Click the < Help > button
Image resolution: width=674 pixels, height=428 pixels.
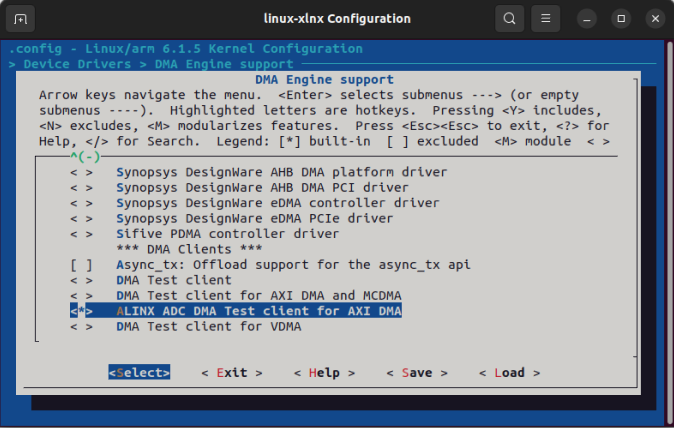(x=324, y=373)
